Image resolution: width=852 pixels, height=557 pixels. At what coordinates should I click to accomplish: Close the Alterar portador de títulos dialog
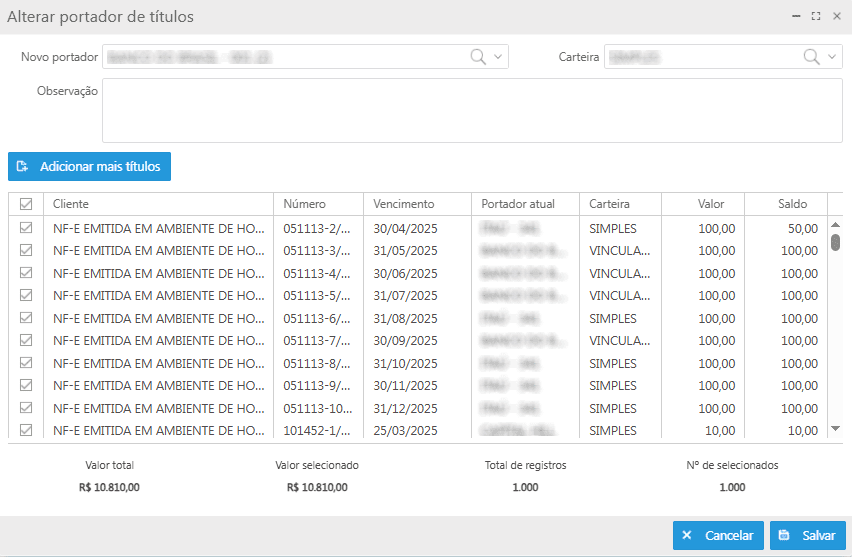[837, 17]
